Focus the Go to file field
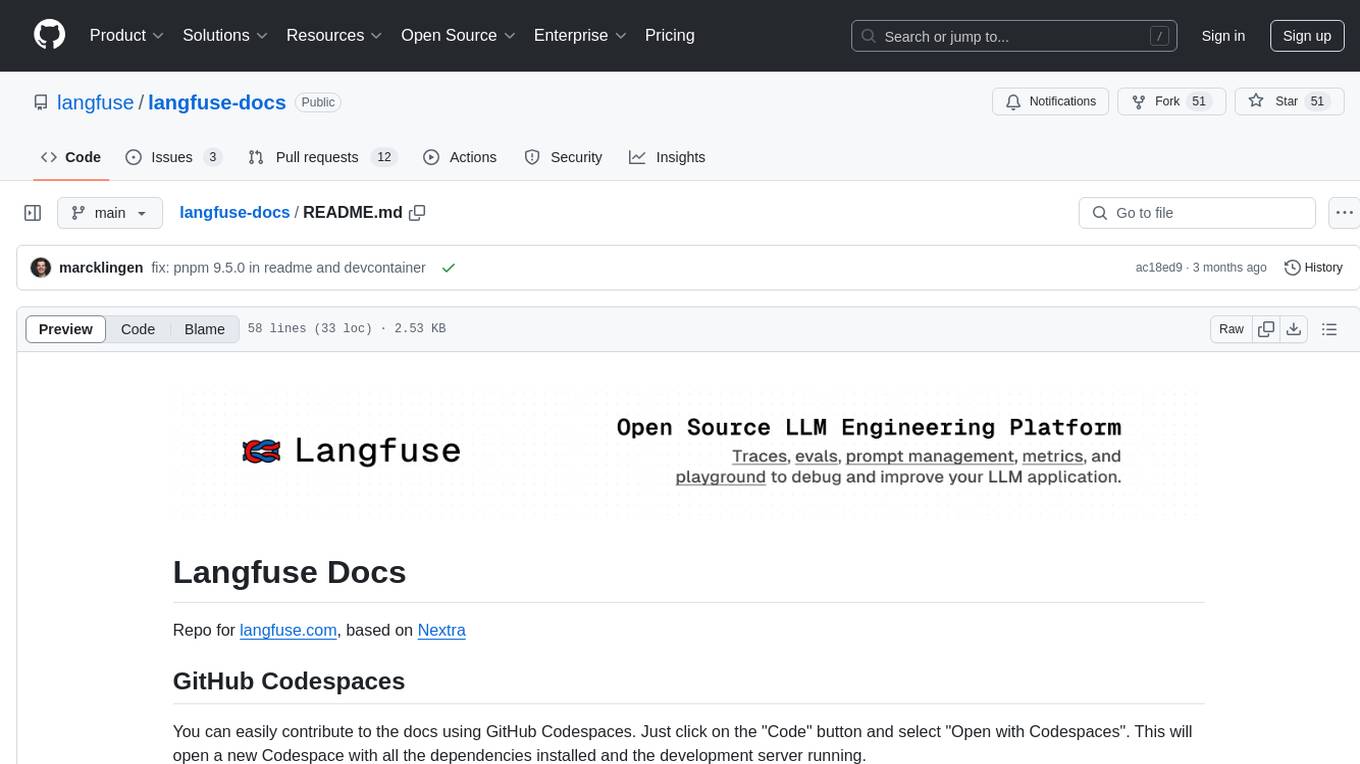The image size is (1360, 764). 1197,213
